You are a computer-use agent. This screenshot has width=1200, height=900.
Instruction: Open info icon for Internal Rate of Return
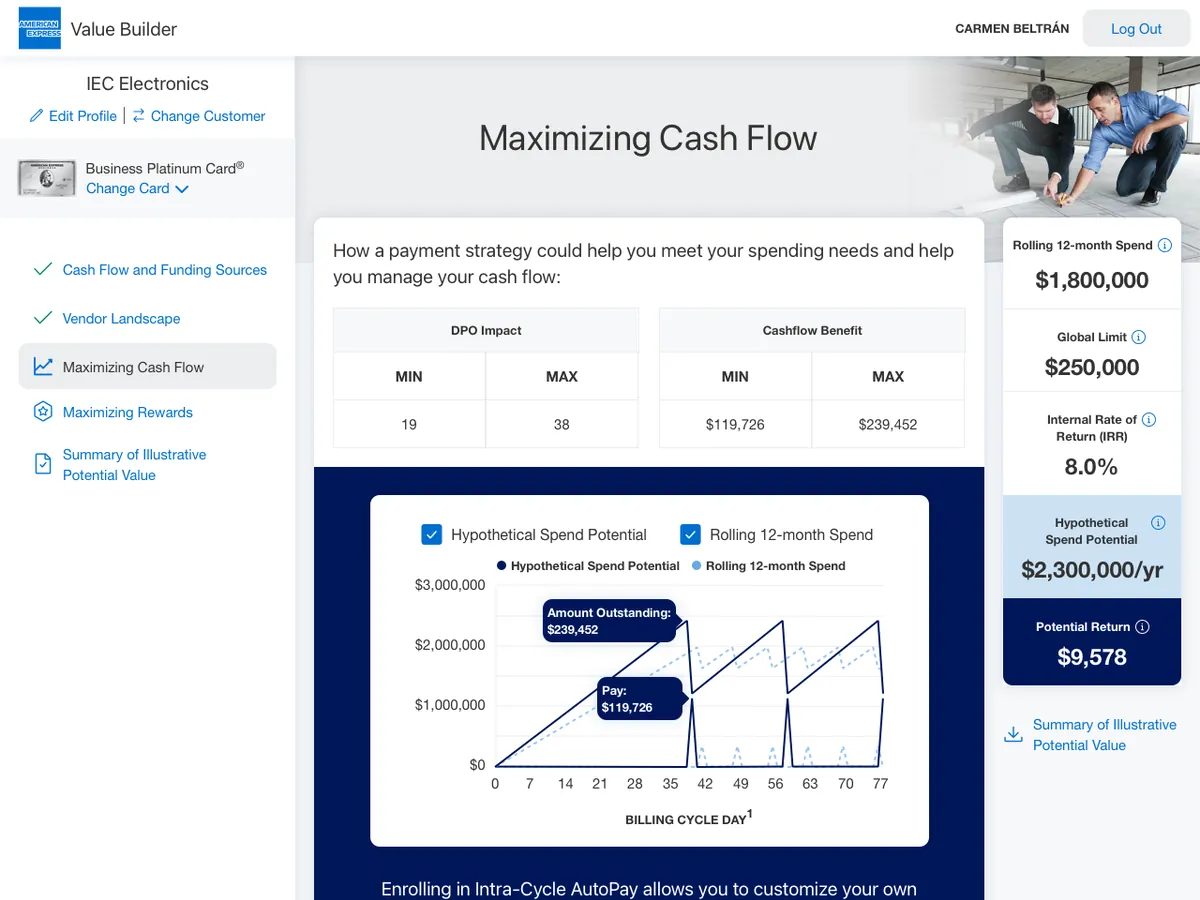tap(1149, 420)
